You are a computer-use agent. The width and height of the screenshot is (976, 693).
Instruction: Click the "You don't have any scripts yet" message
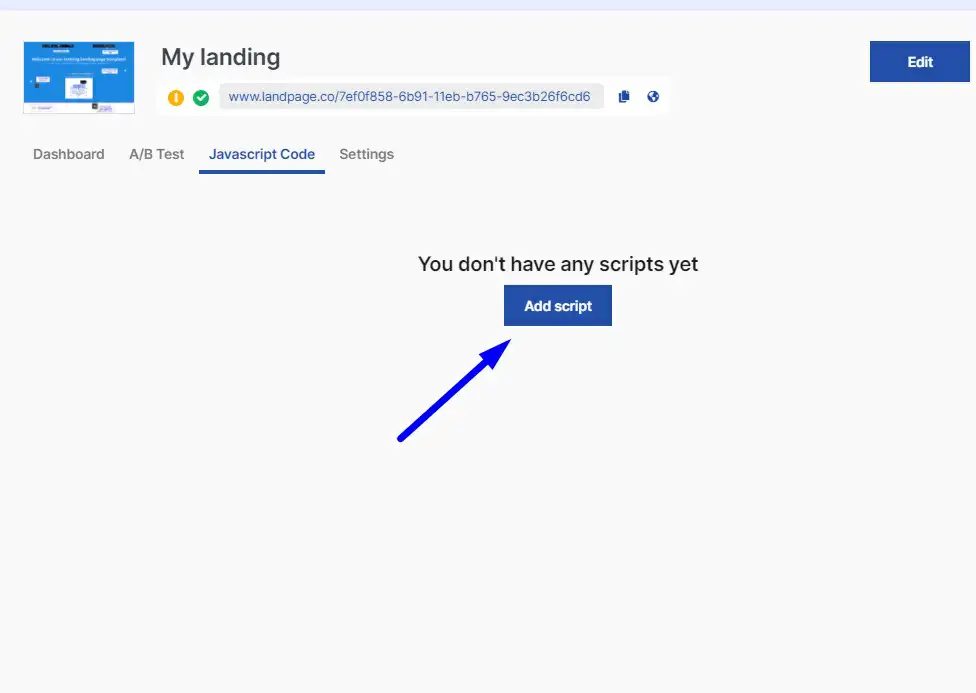558,264
